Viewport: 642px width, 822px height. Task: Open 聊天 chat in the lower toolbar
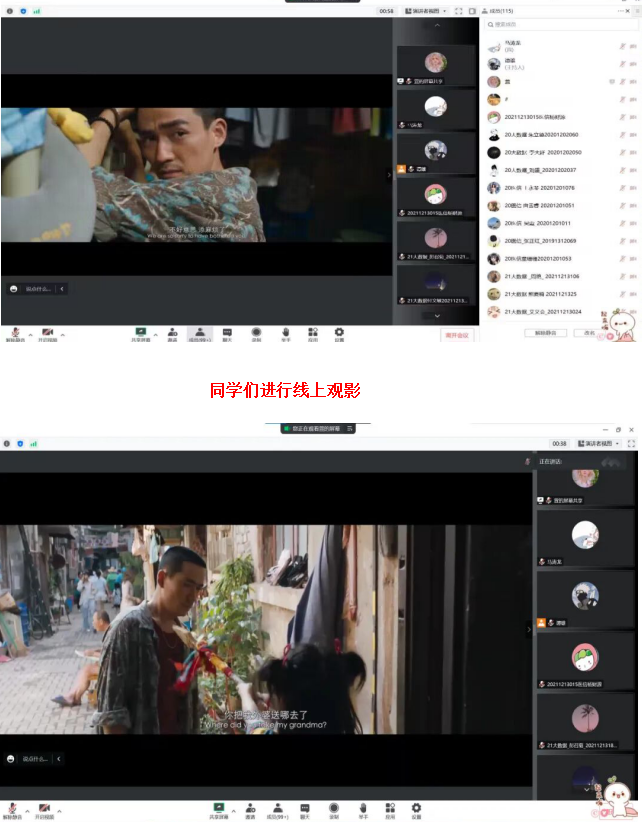[x=304, y=810]
